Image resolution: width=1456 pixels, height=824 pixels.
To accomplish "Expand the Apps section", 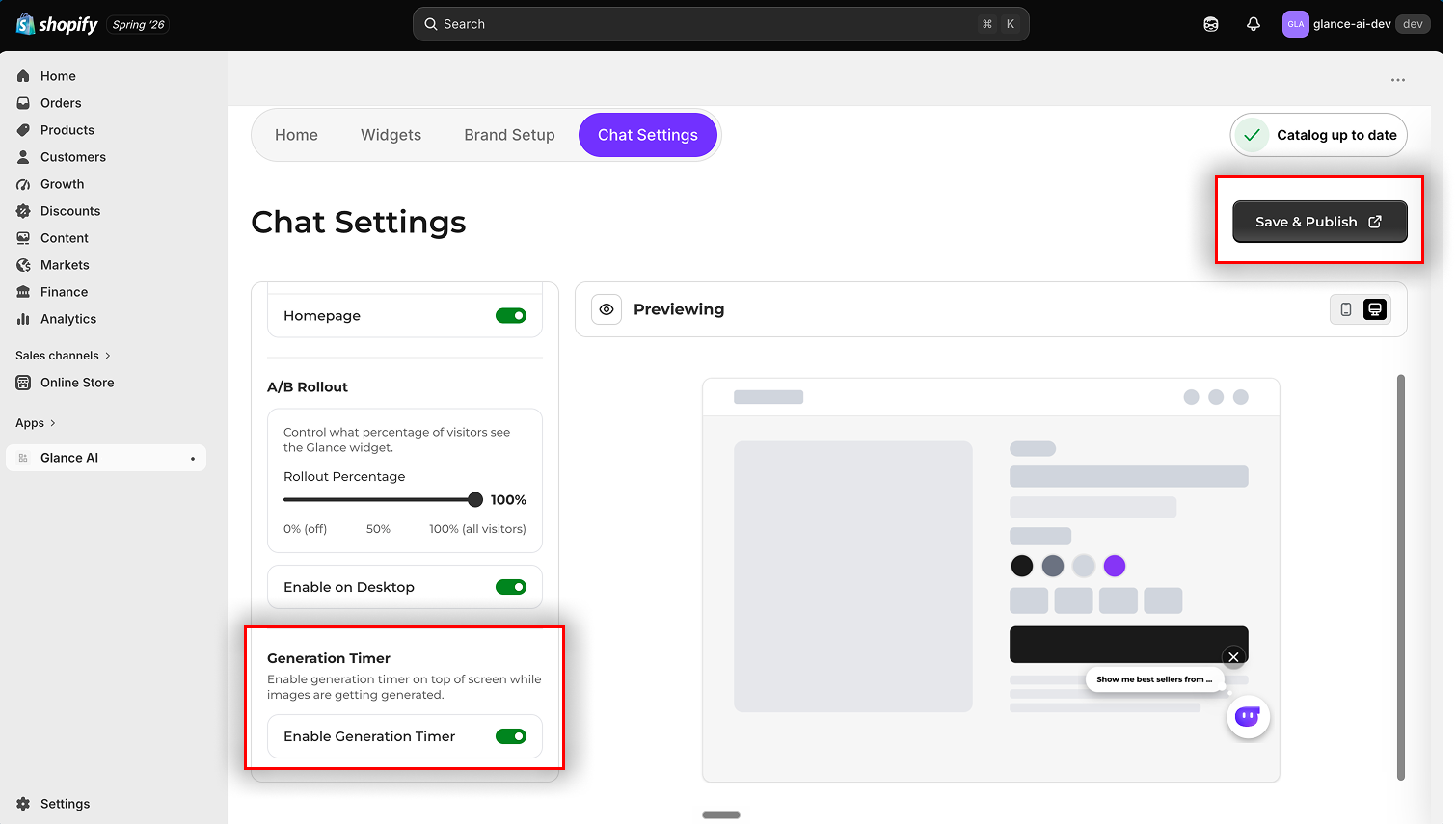I will coord(36,423).
